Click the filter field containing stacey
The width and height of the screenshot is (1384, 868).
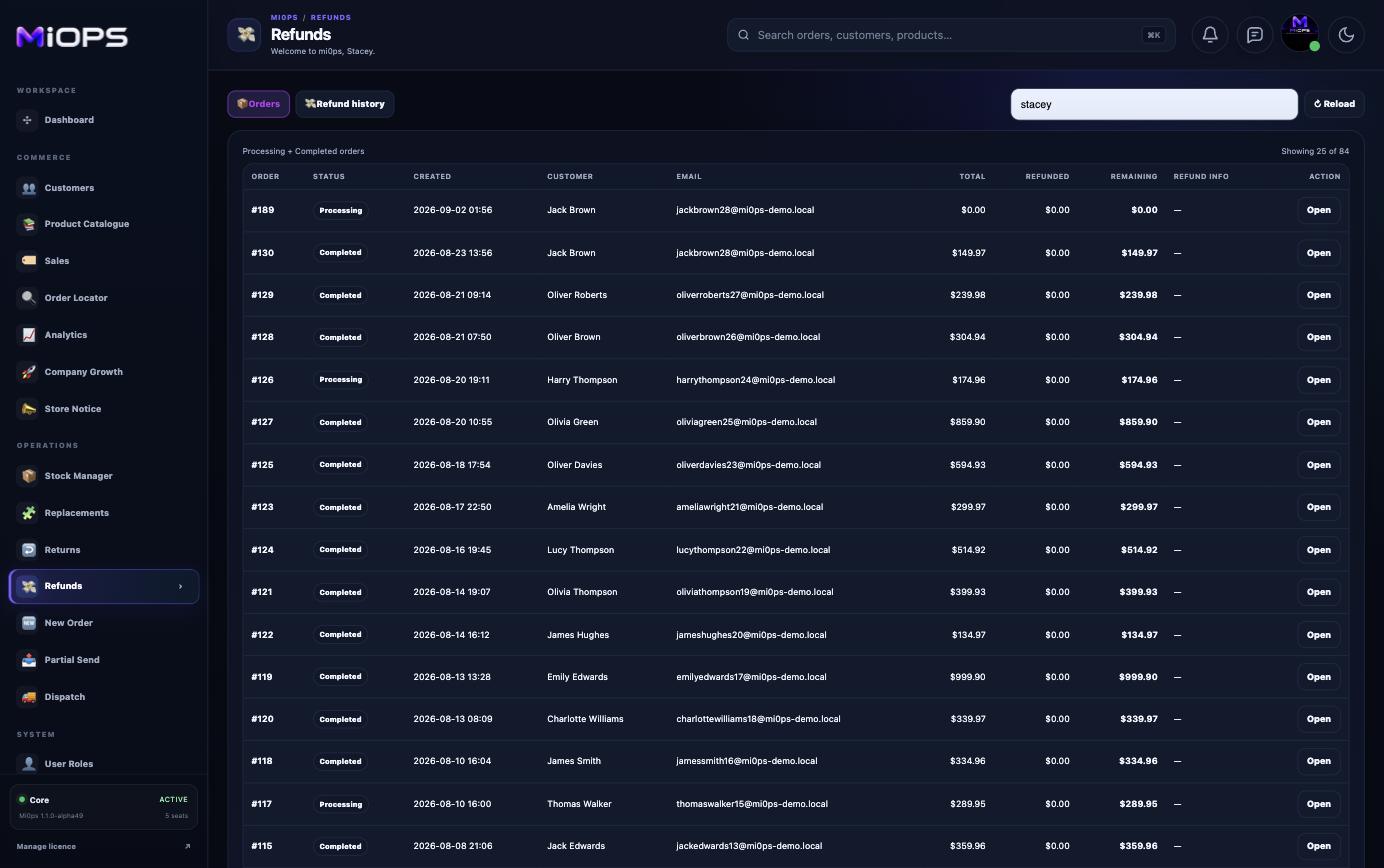1154,104
